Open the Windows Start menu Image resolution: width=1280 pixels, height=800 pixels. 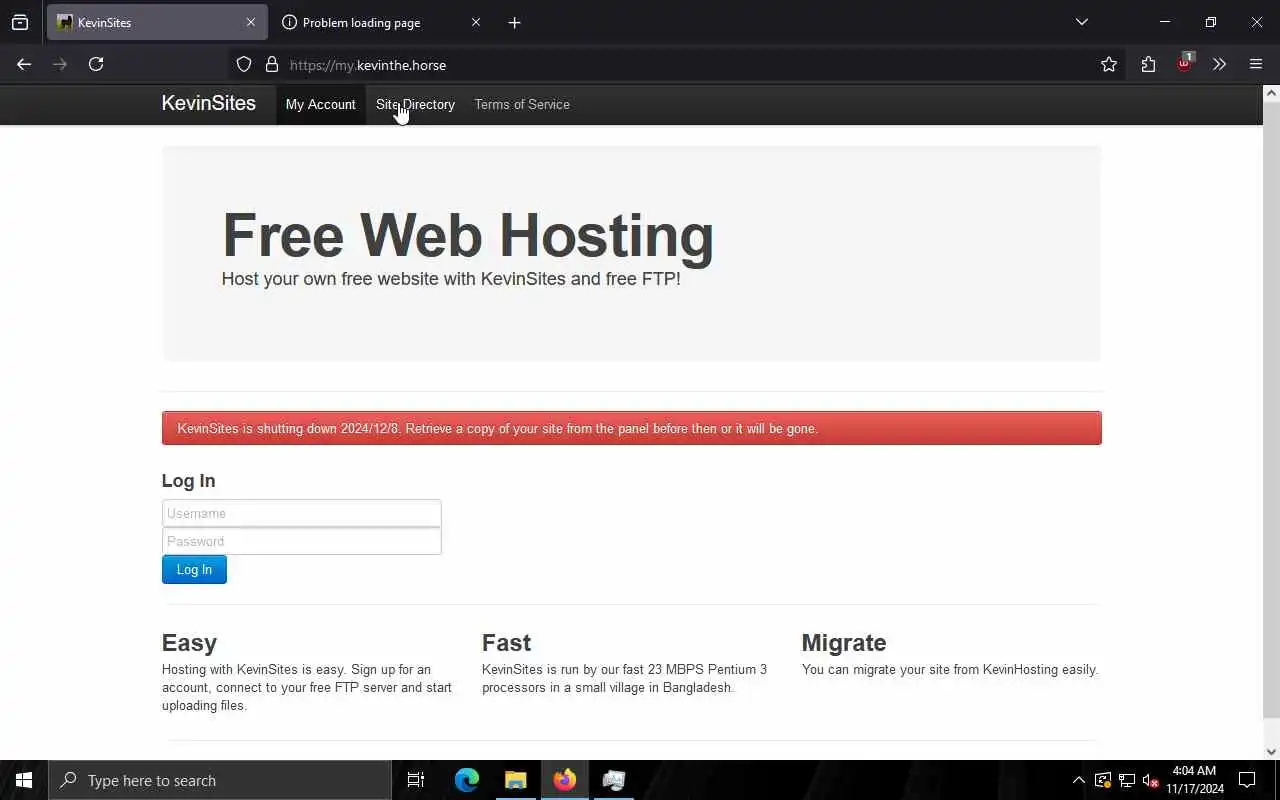pyautogui.click(x=24, y=780)
